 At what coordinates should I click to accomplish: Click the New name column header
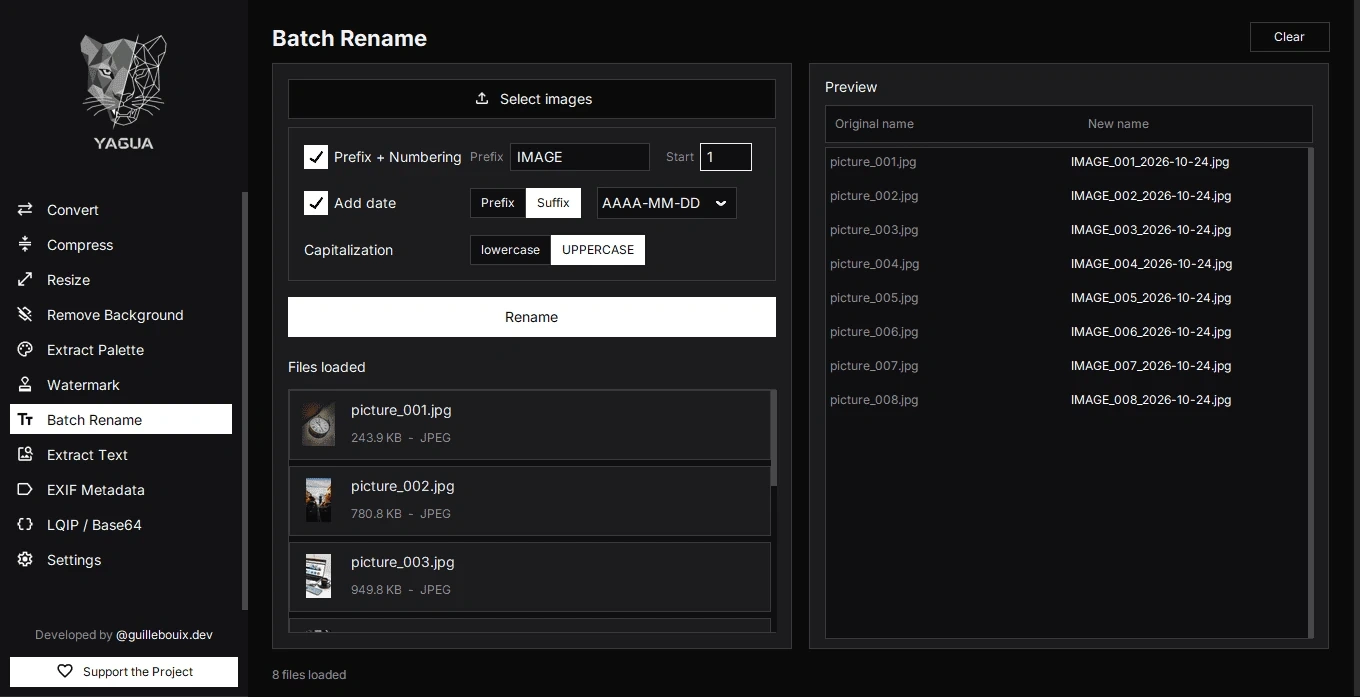(1118, 124)
